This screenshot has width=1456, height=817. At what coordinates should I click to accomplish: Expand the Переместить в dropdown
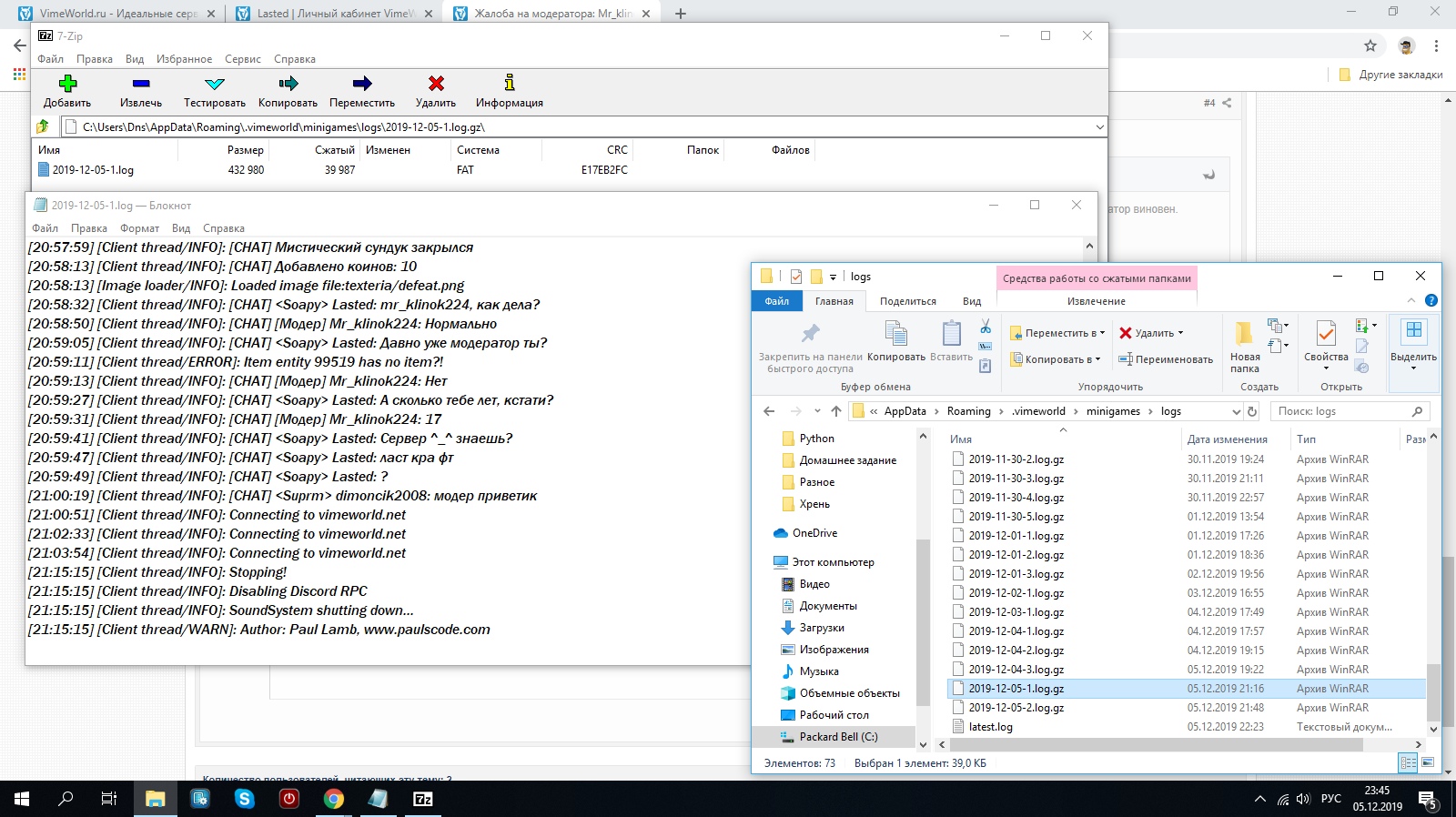tap(1103, 333)
